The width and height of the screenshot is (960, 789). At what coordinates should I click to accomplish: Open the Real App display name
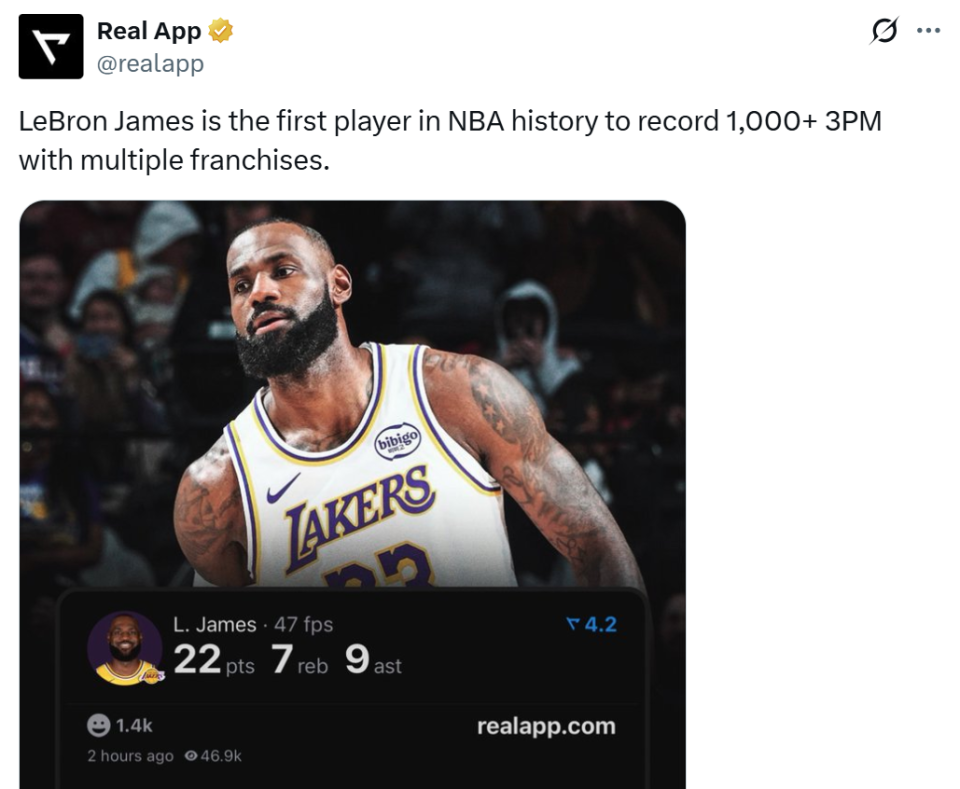148,32
